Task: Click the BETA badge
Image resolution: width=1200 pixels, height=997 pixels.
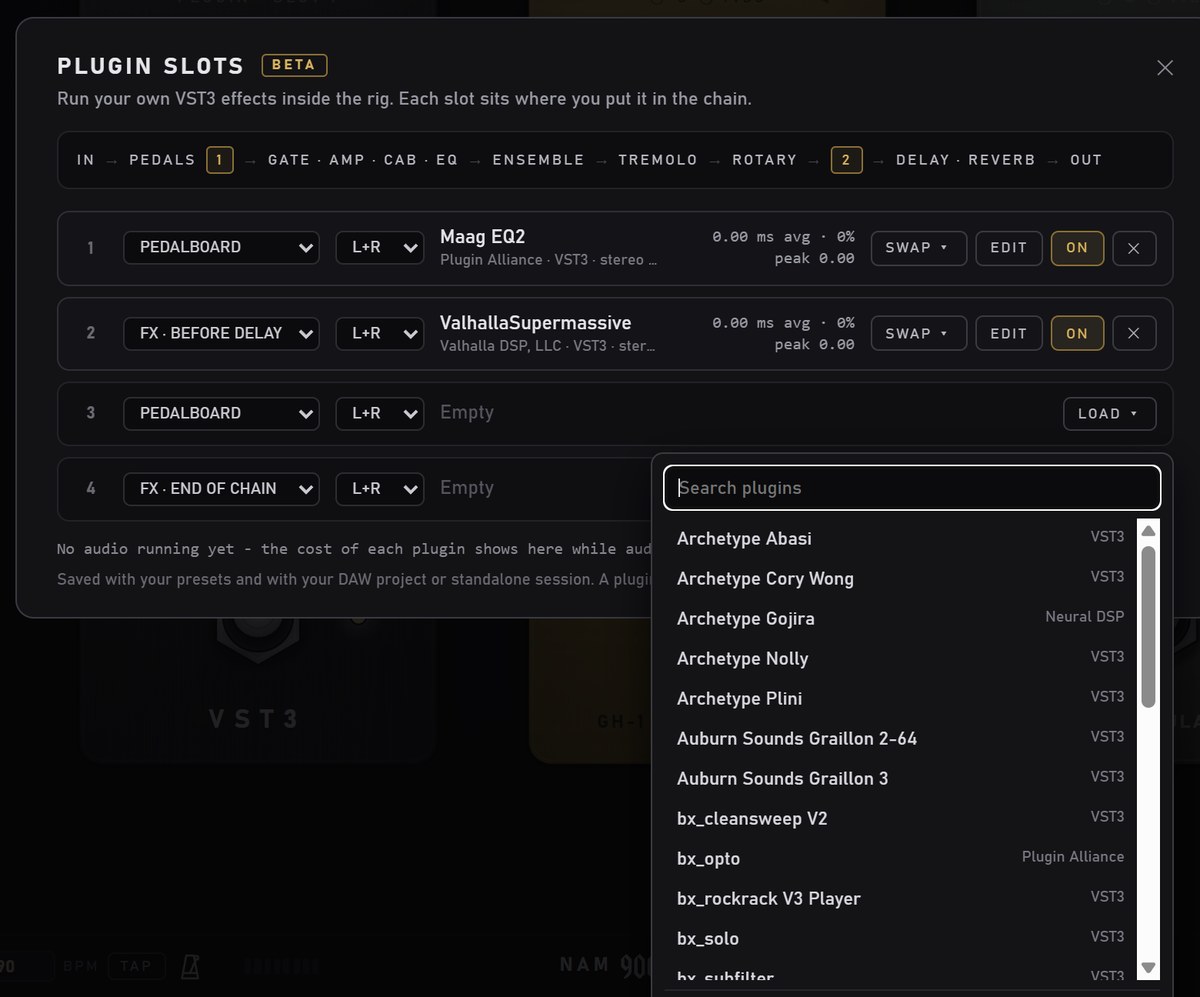Action: pos(294,65)
